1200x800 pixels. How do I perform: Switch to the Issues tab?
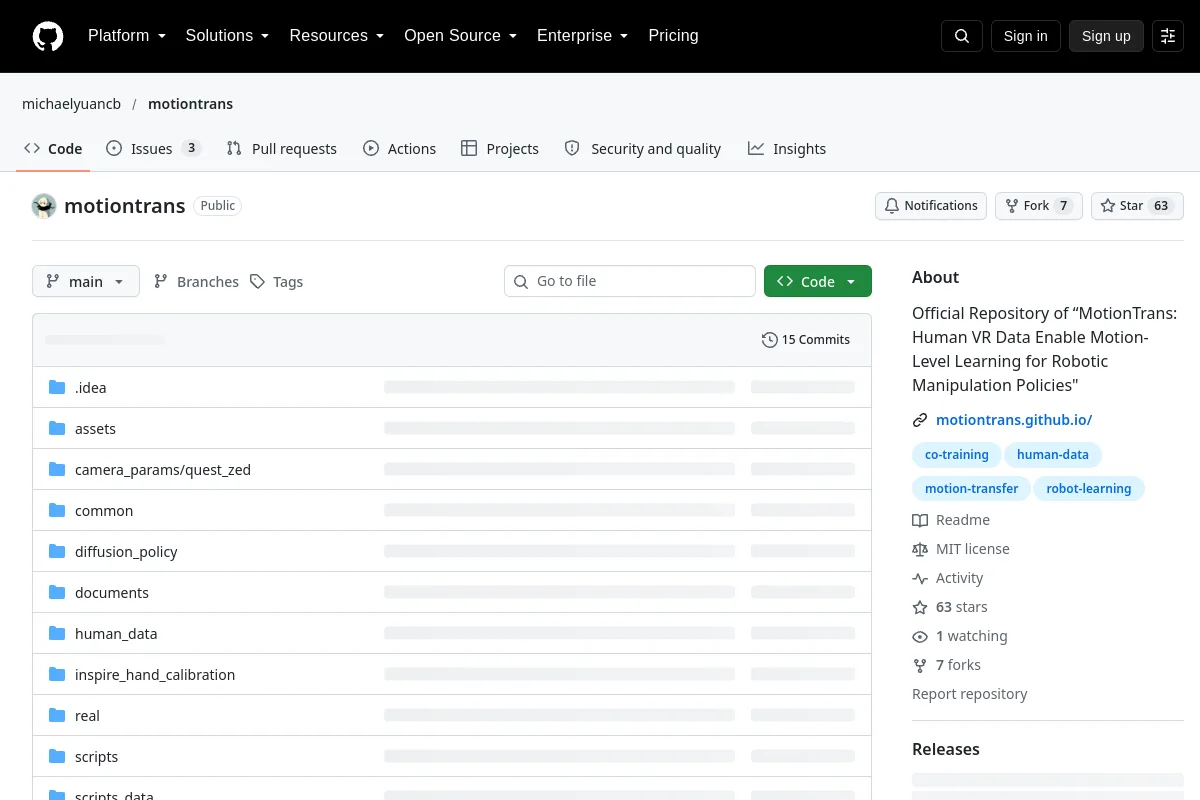click(x=154, y=149)
